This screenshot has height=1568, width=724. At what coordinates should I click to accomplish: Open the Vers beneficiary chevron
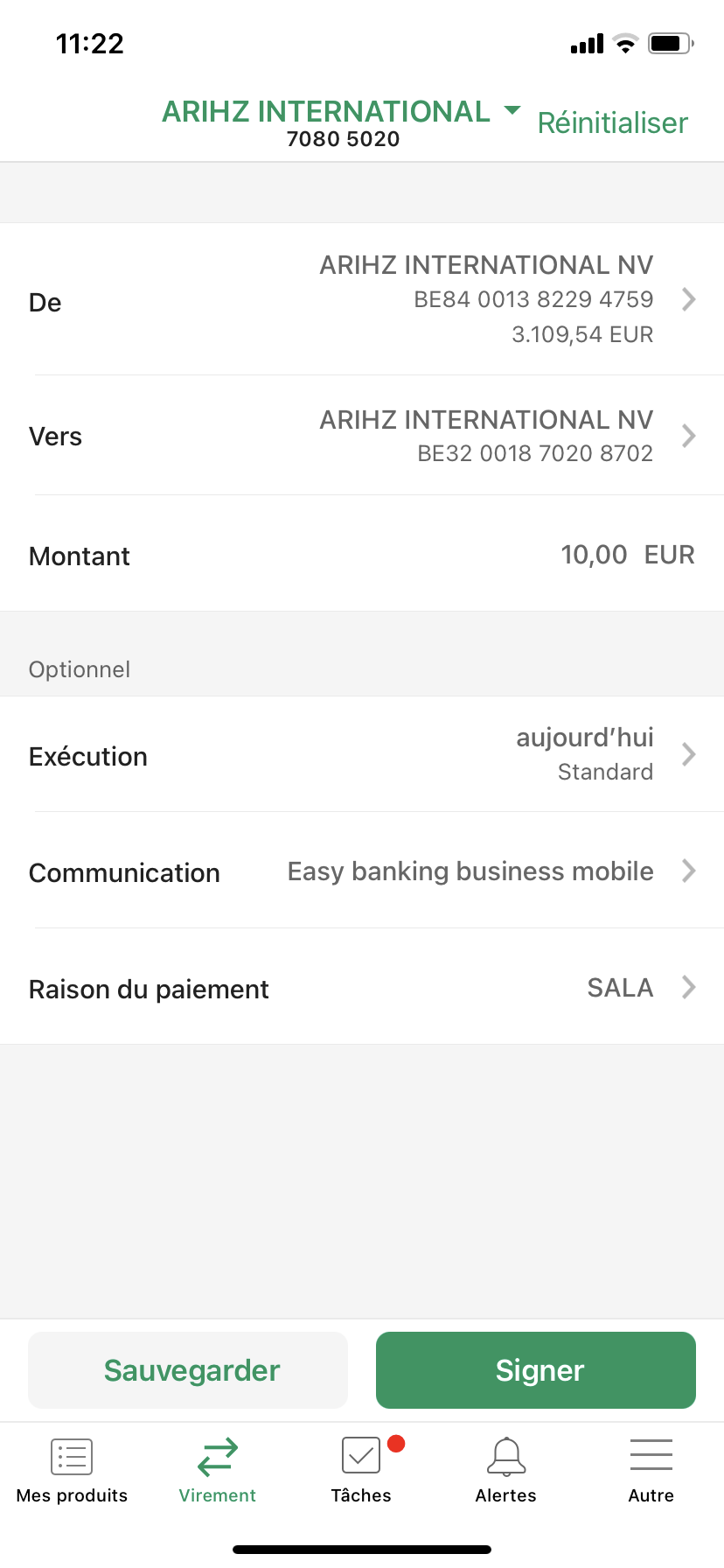(689, 436)
